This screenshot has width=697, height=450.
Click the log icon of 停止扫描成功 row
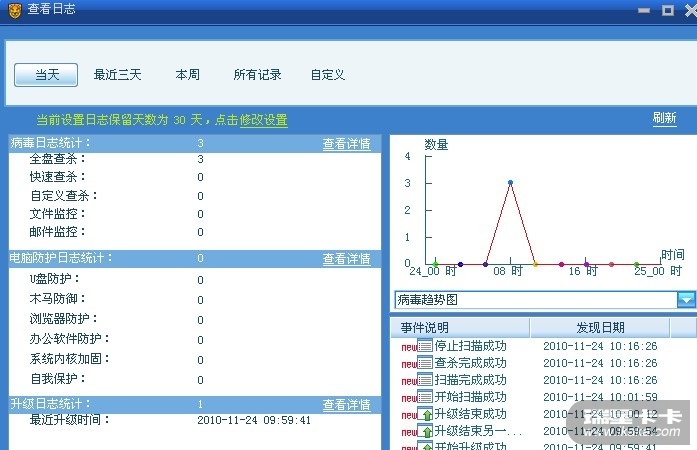(425, 346)
